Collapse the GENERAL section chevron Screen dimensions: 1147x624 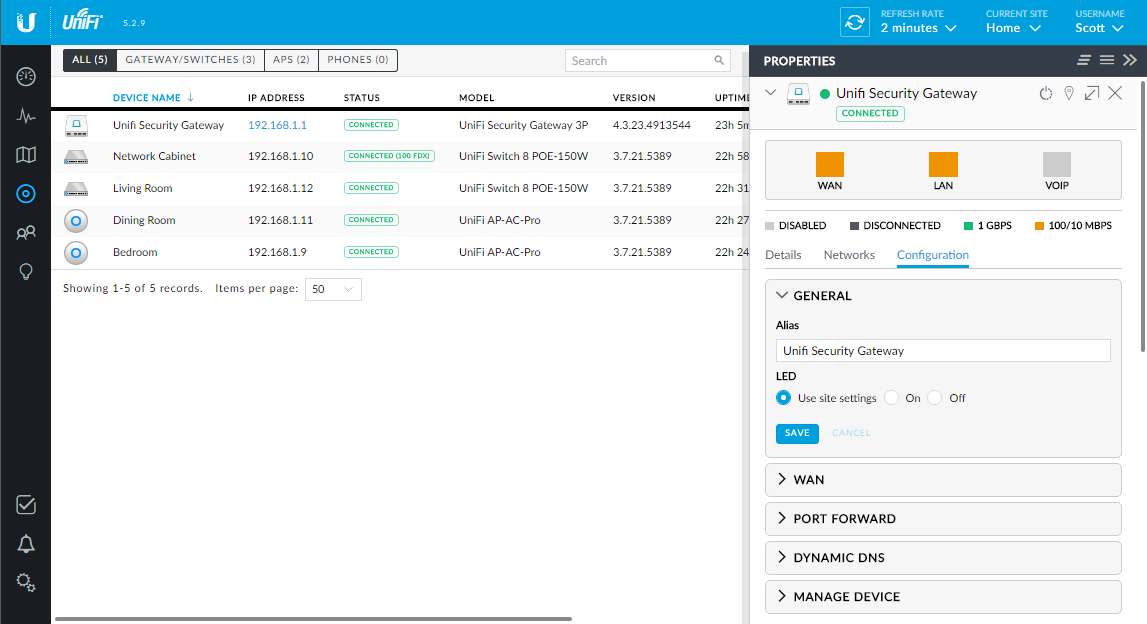click(x=784, y=295)
